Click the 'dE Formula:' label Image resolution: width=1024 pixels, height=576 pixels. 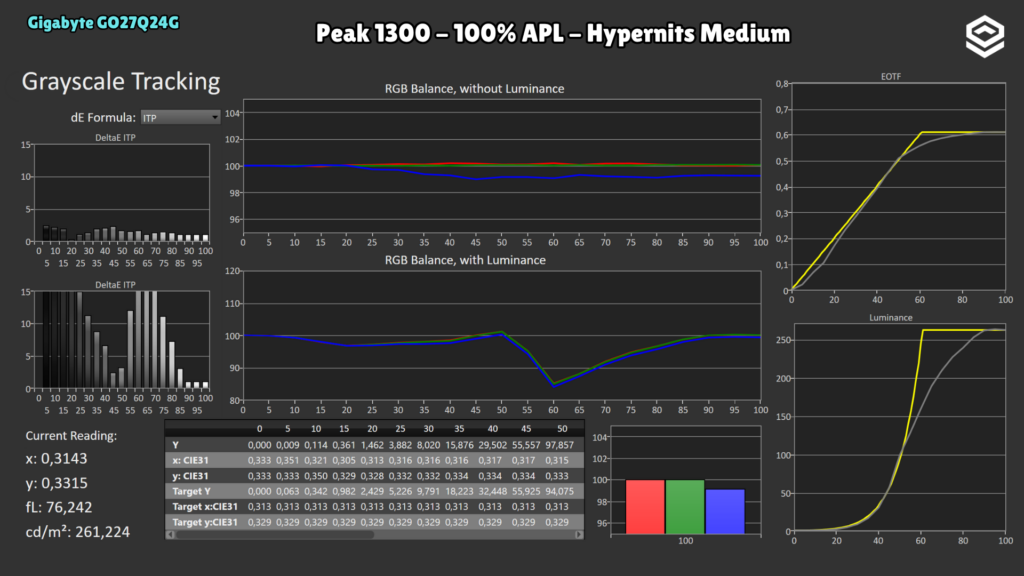[103, 118]
